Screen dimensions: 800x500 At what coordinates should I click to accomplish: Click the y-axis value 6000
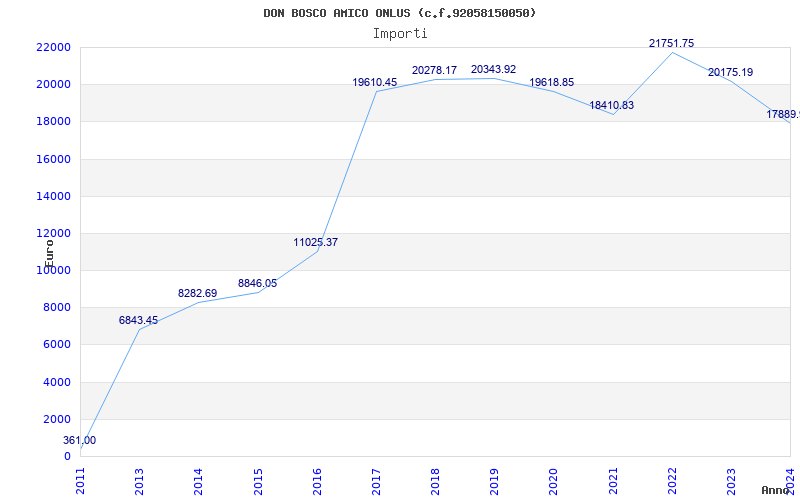pos(56,344)
